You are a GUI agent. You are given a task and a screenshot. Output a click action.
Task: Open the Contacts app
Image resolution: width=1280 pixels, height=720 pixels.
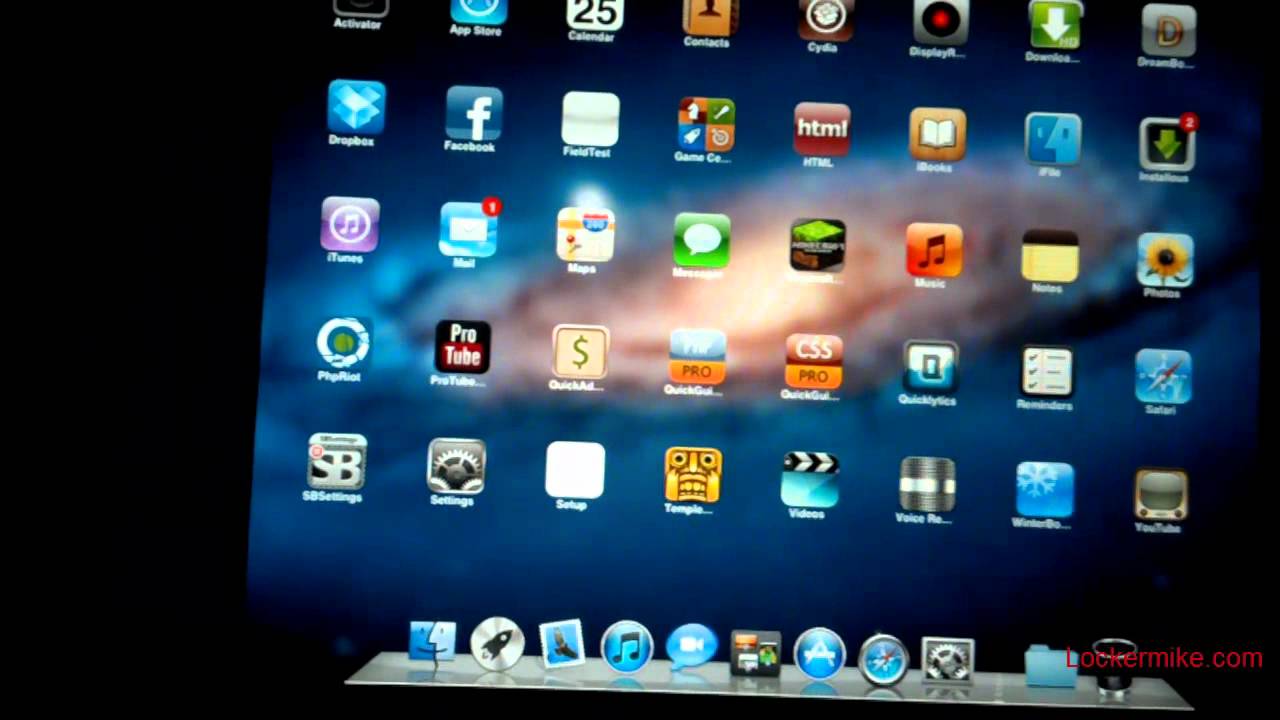click(710, 16)
